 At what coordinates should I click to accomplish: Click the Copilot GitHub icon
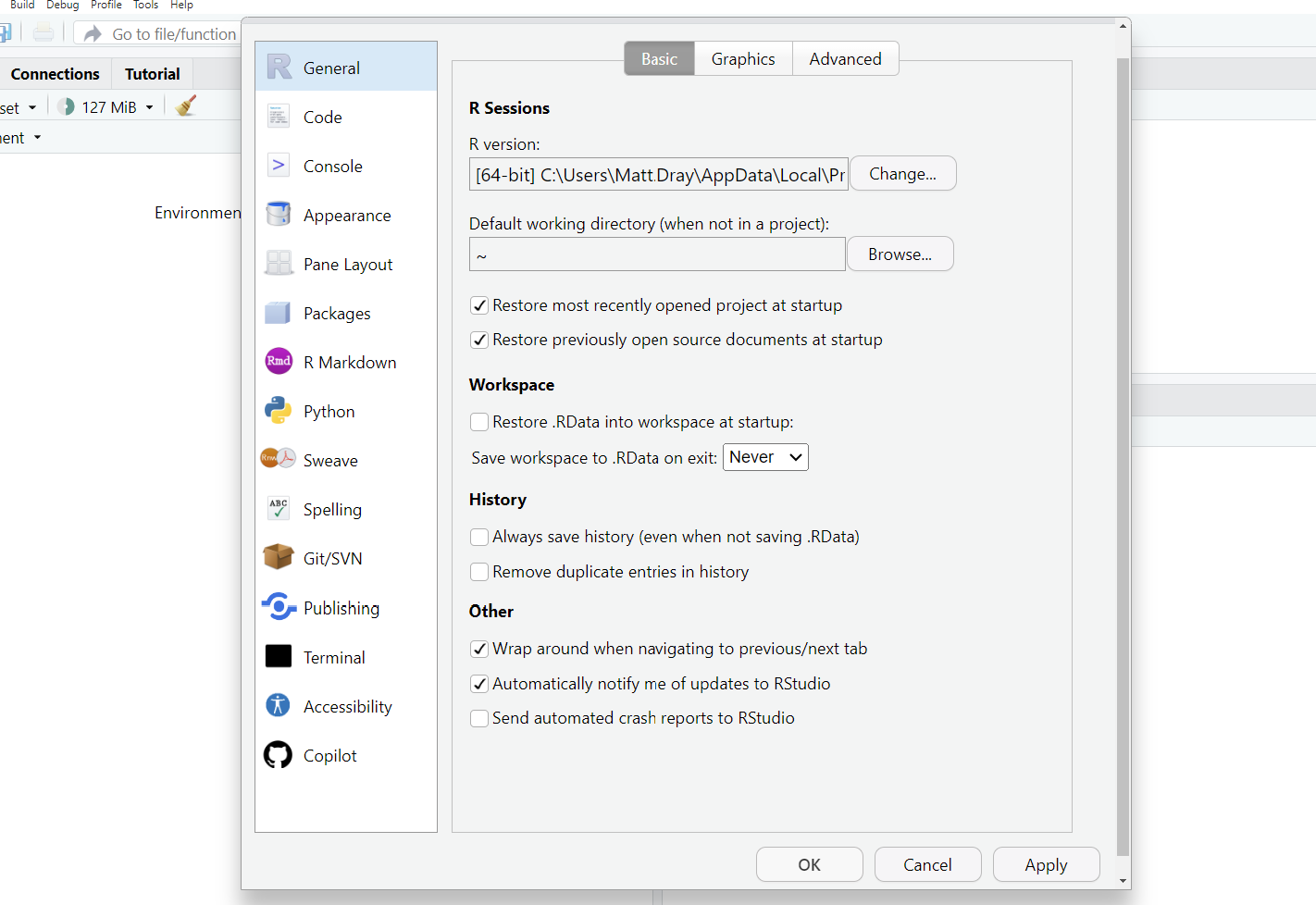(278, 755)
